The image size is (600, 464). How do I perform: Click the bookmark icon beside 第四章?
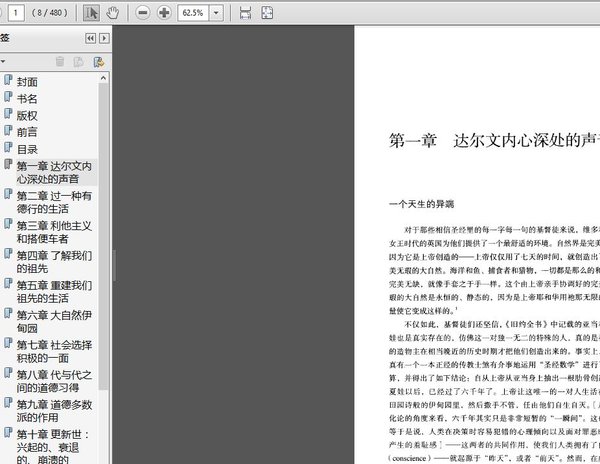tap(8, 254)
